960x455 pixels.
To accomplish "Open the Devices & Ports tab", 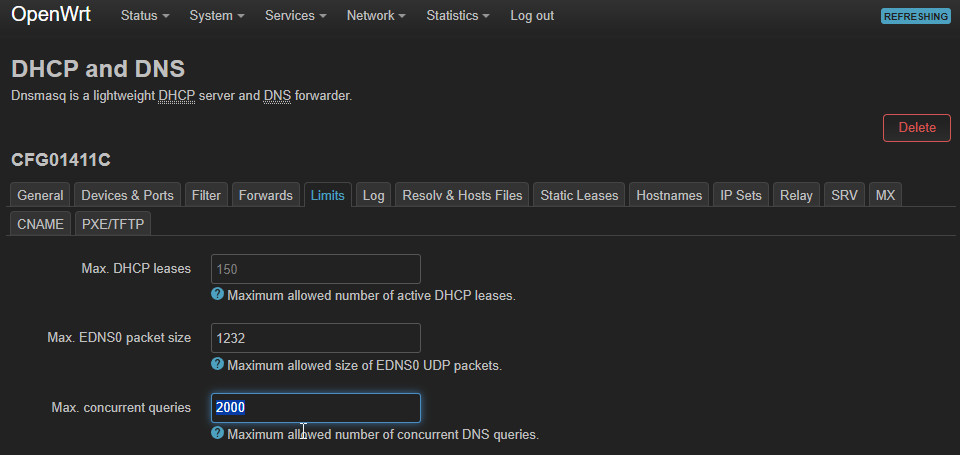I will (x=127, y=195).
